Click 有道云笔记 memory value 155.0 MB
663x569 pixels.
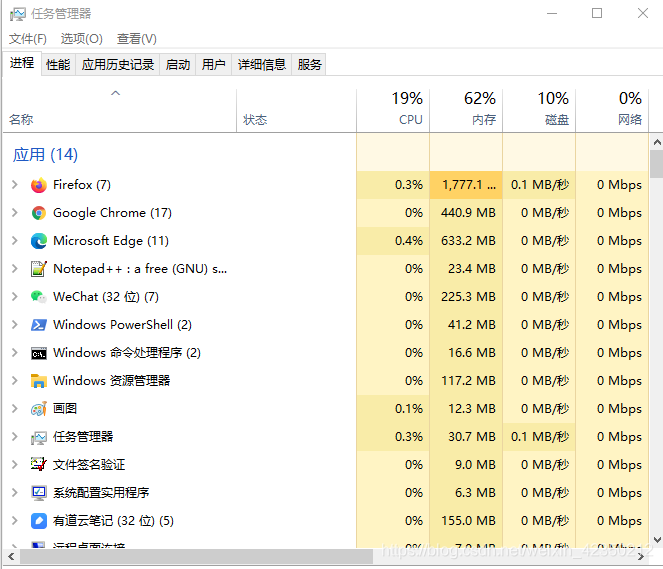(x=468, y=520)
